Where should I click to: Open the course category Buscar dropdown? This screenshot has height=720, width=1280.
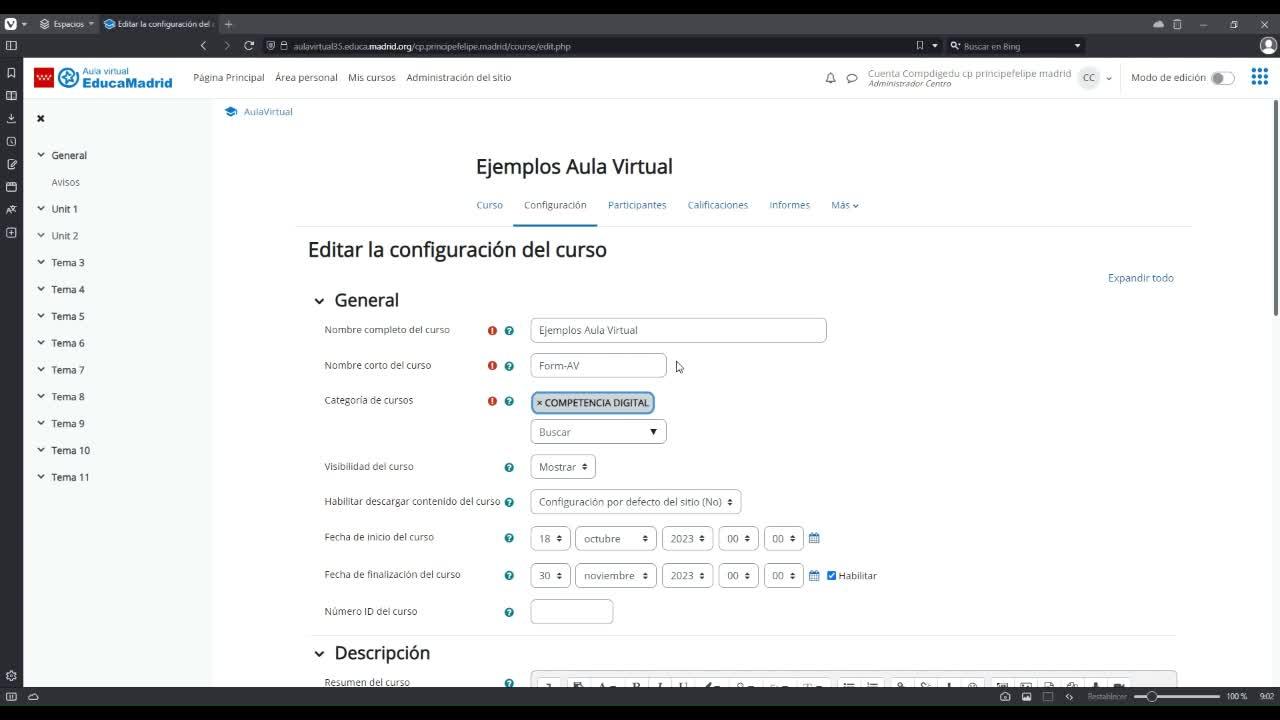click(598, 432)
